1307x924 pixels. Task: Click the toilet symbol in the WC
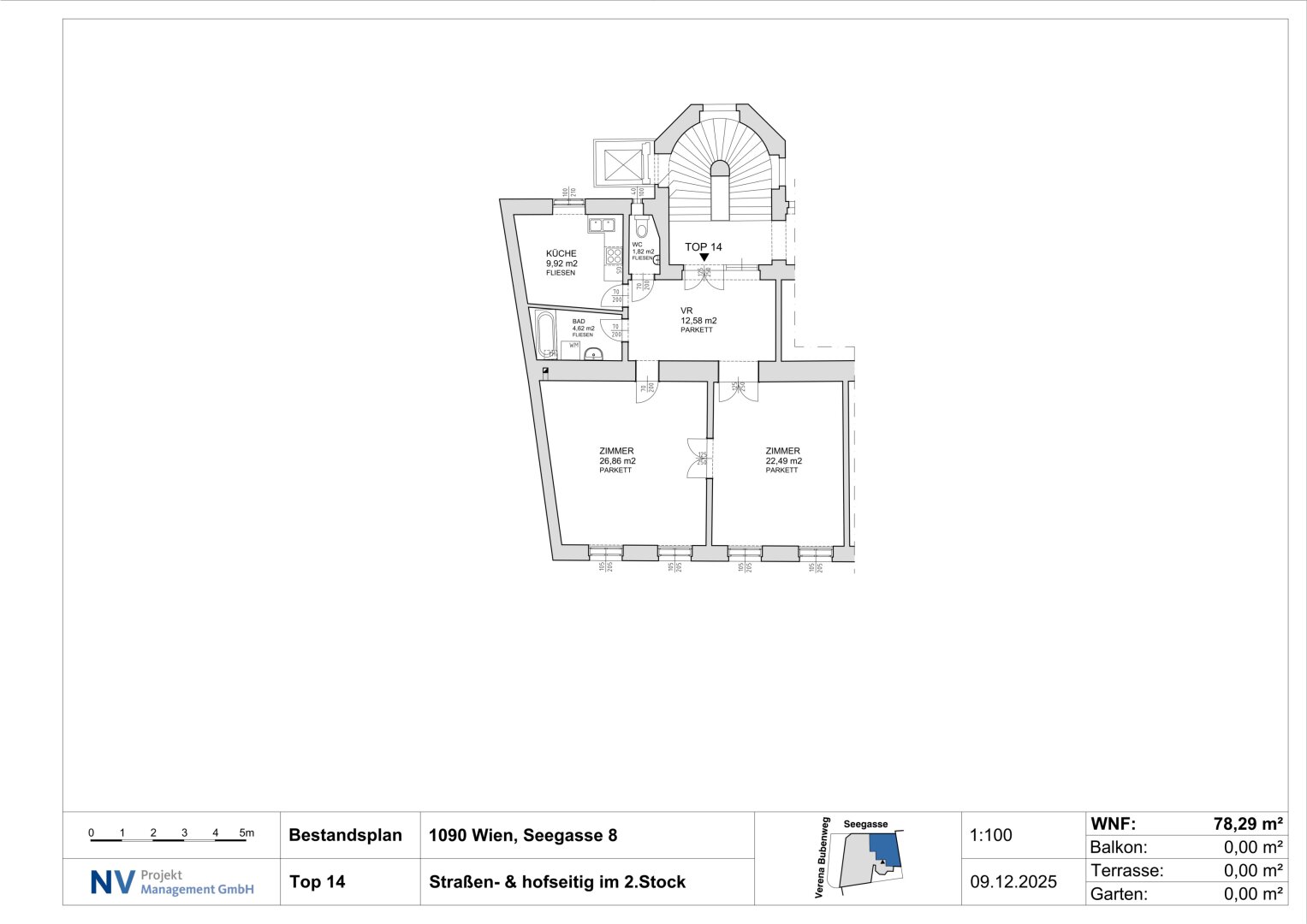(642, 230)
